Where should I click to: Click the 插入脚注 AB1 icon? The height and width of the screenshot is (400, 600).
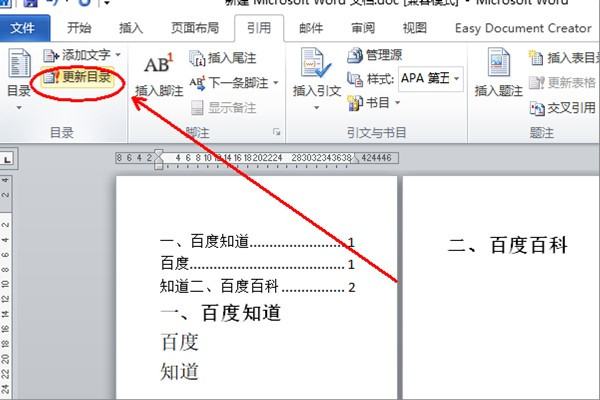[158, 64]
